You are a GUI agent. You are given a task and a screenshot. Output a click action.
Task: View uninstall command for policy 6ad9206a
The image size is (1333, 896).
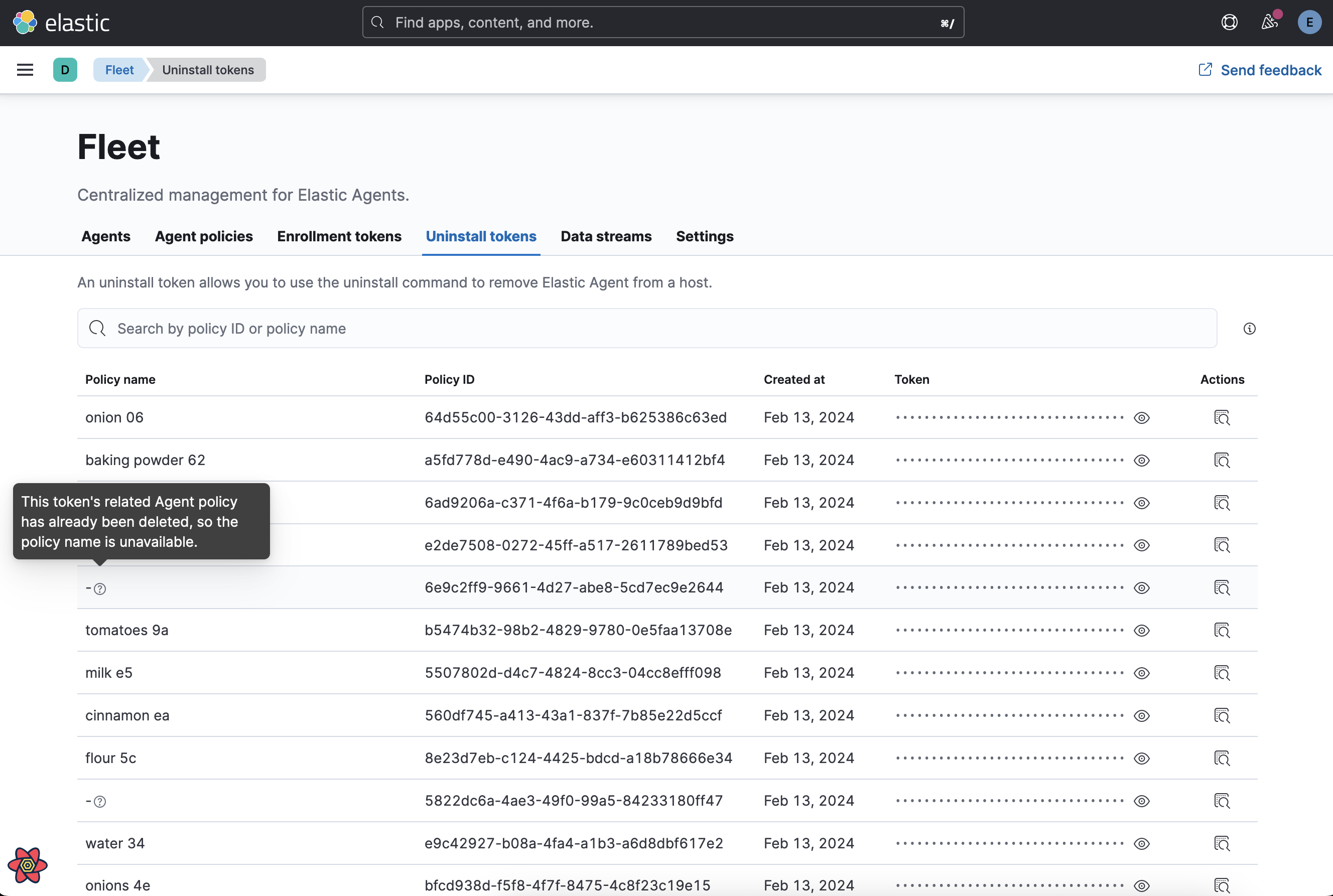[x=1222, y=503]
